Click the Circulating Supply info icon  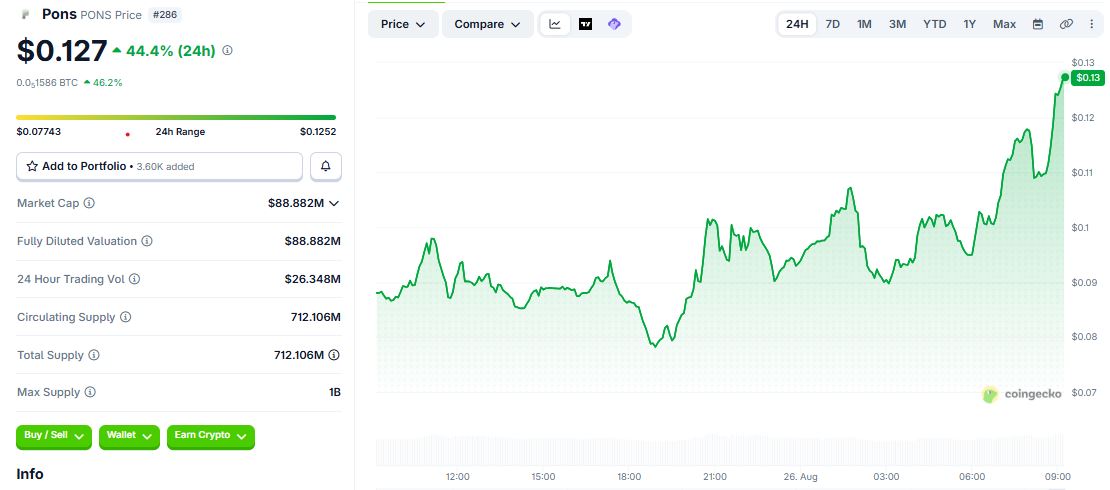[x=125, y=317]
